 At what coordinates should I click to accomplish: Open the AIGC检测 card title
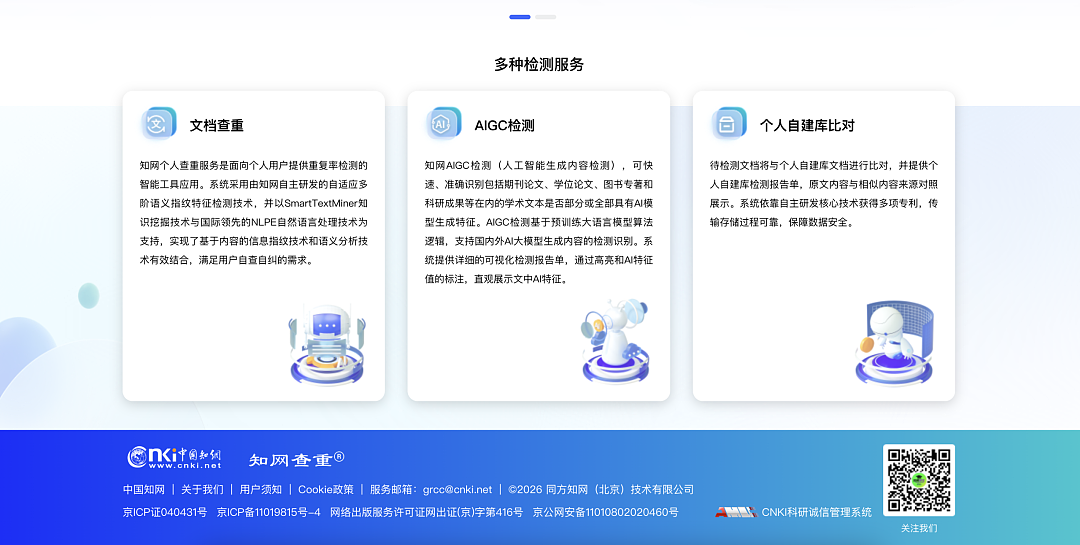point(504,125)
